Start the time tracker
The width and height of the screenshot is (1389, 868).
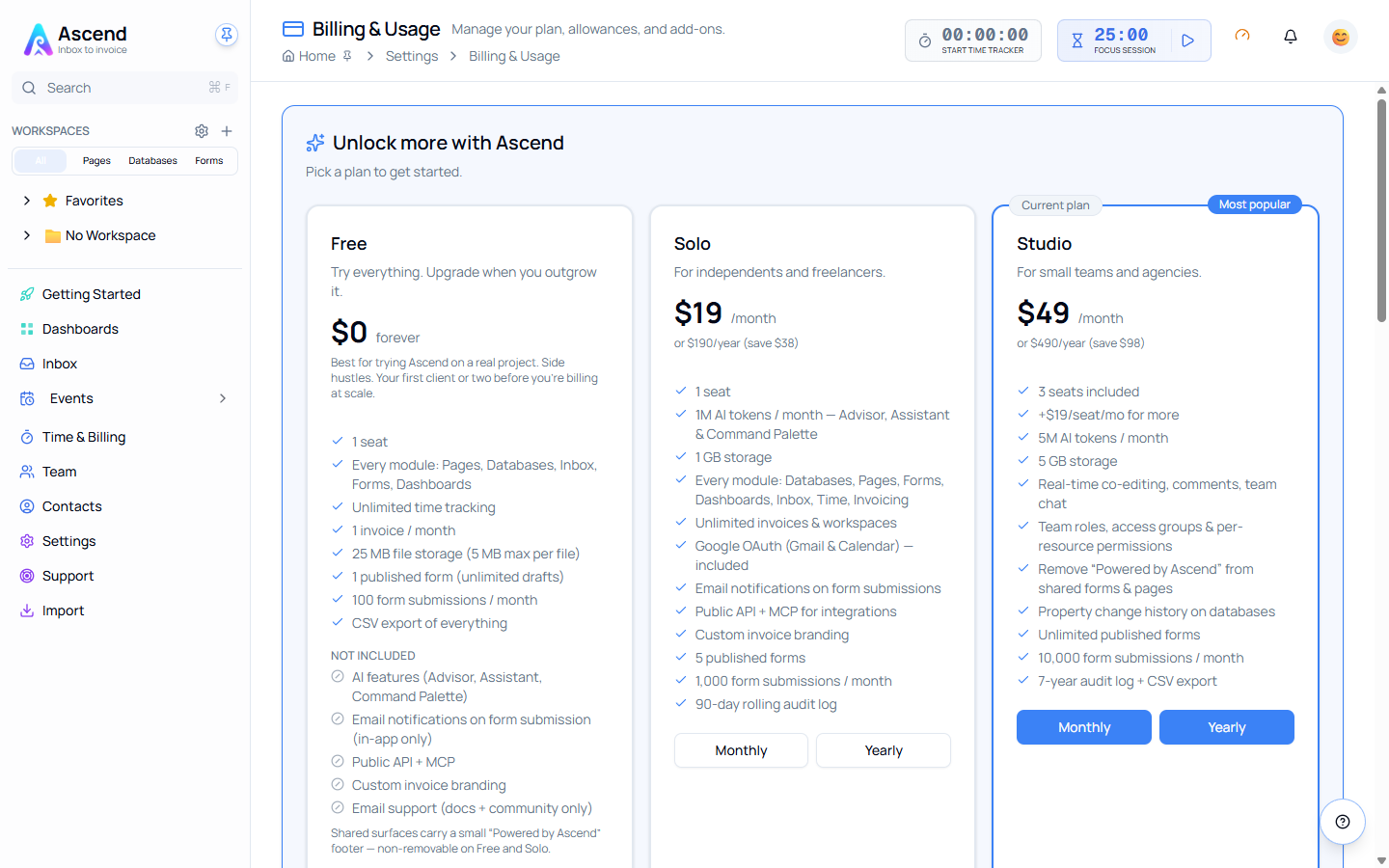click(x=973, y=41)
